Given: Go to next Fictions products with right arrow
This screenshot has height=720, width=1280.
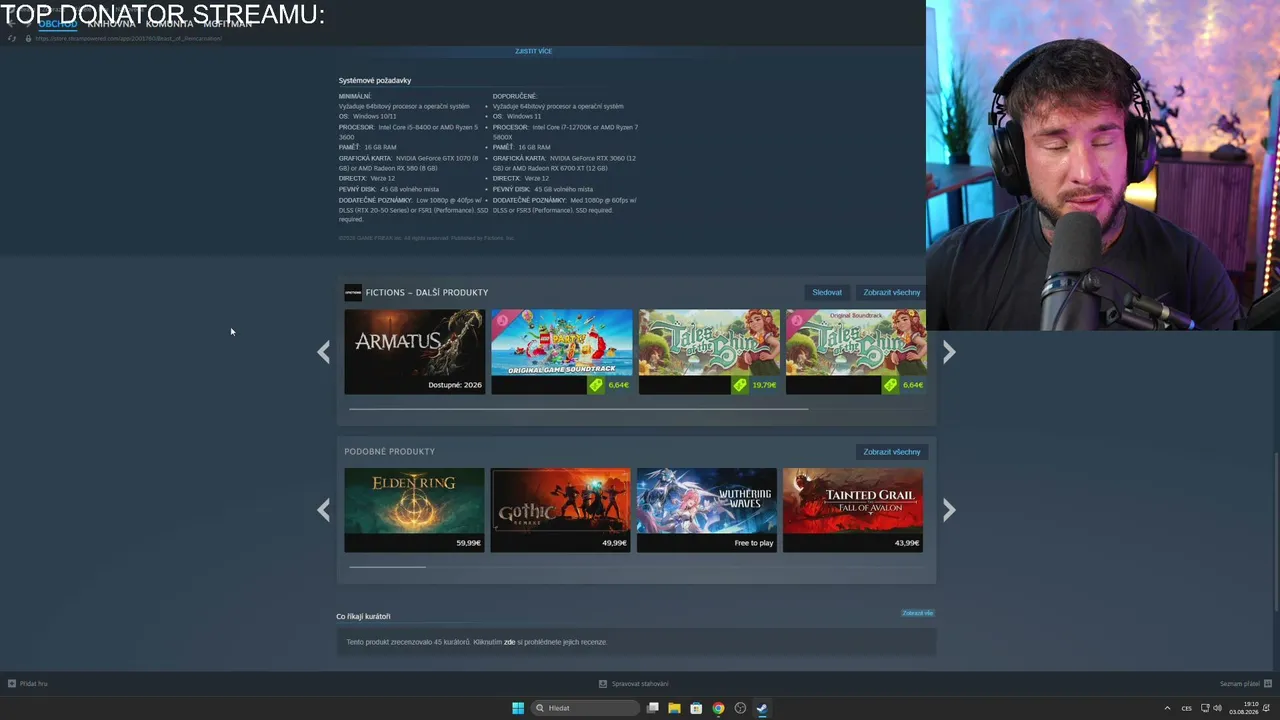Looking at the screenshot, I should point(949,352).
